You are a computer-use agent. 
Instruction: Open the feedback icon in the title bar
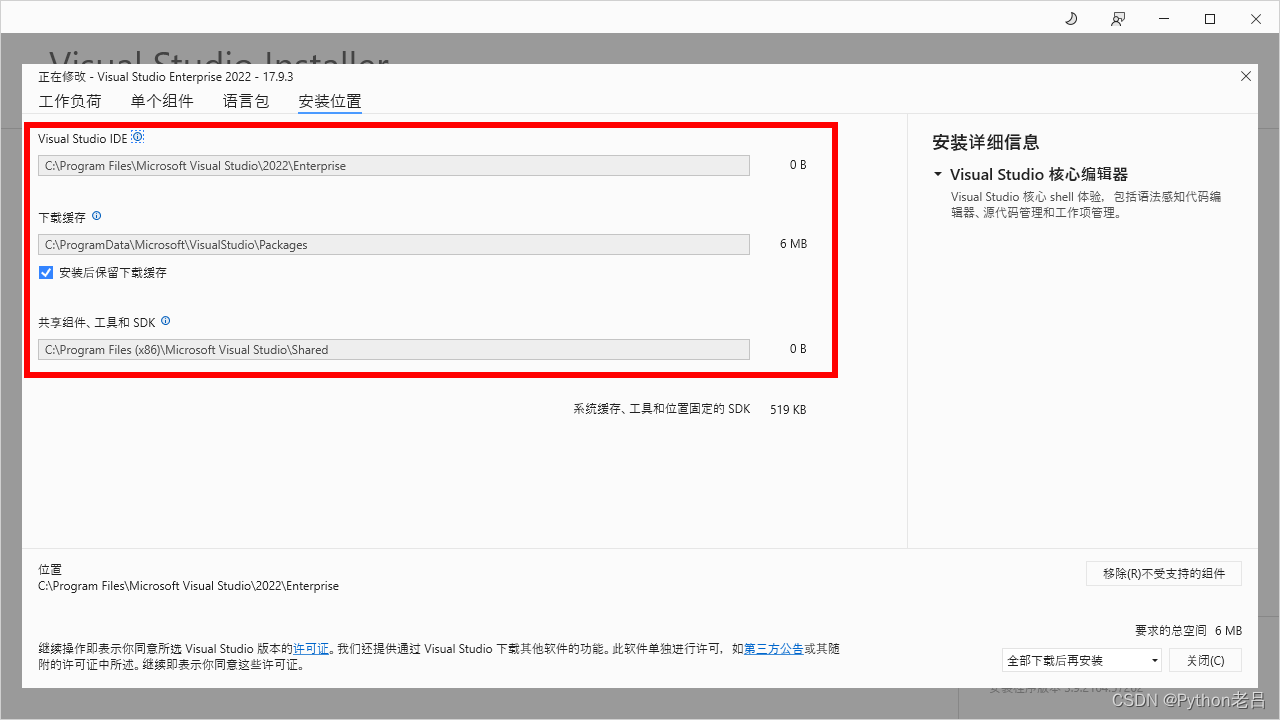click(1117, 18)
